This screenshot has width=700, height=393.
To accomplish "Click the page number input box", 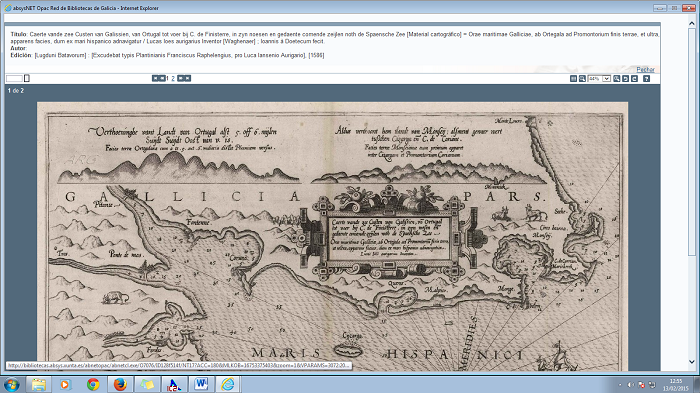I will (14, 78).
